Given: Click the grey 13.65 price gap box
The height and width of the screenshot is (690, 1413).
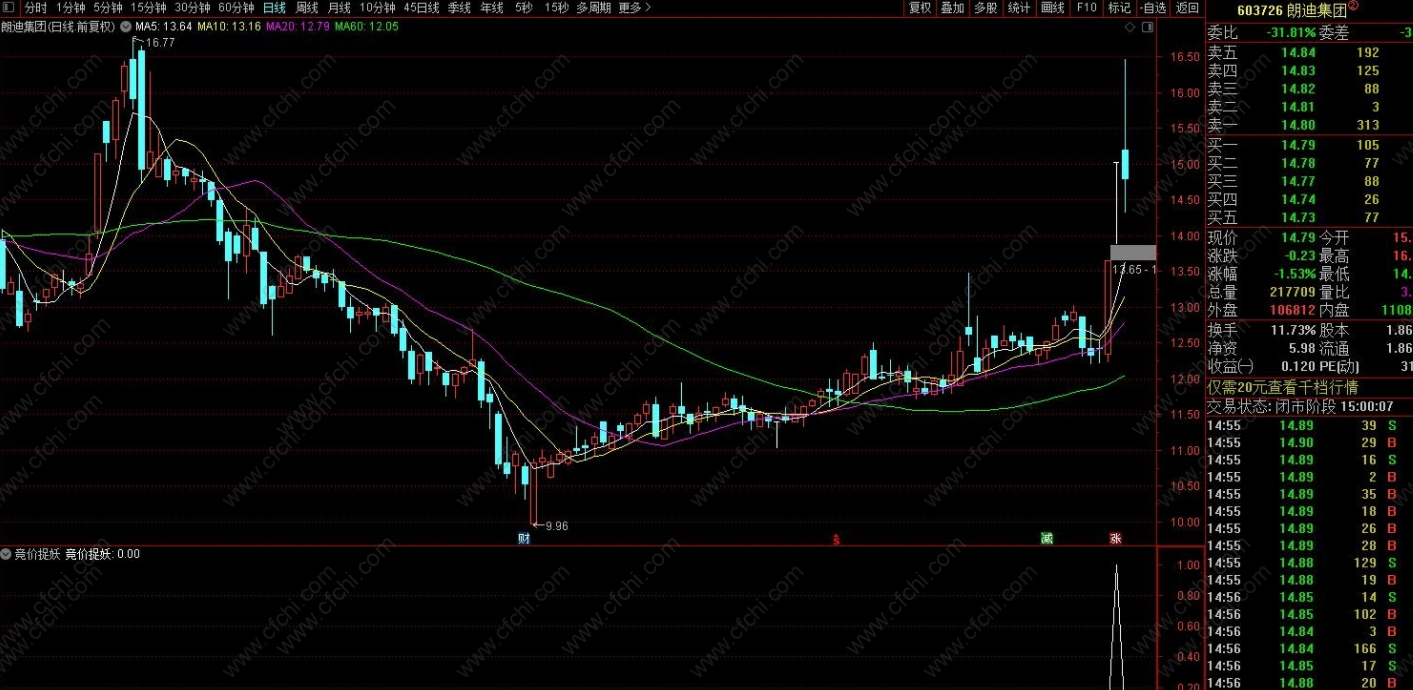Looking at the screenshot, I should tap(1133, 252).
